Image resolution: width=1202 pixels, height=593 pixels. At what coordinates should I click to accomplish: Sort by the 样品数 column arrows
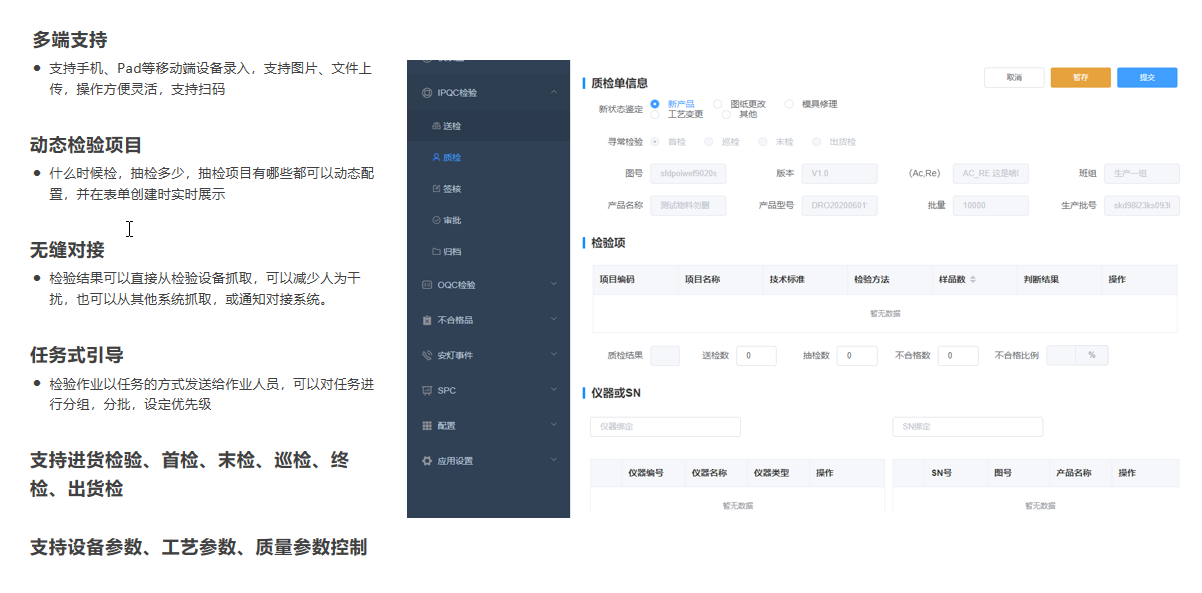(x=973, y=279)
